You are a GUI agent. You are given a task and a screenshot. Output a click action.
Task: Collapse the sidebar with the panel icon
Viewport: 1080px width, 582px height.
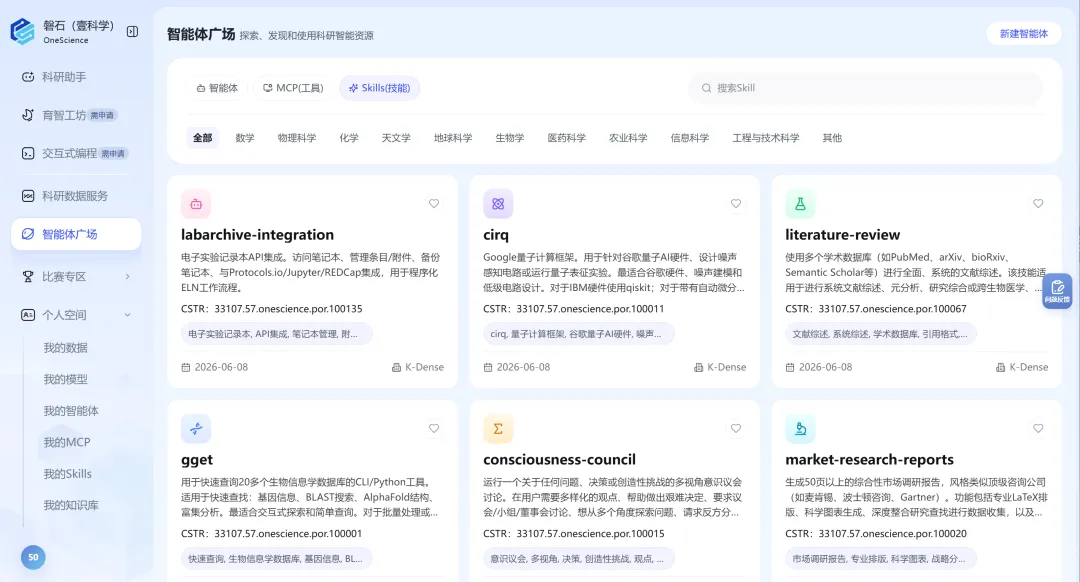132,32
